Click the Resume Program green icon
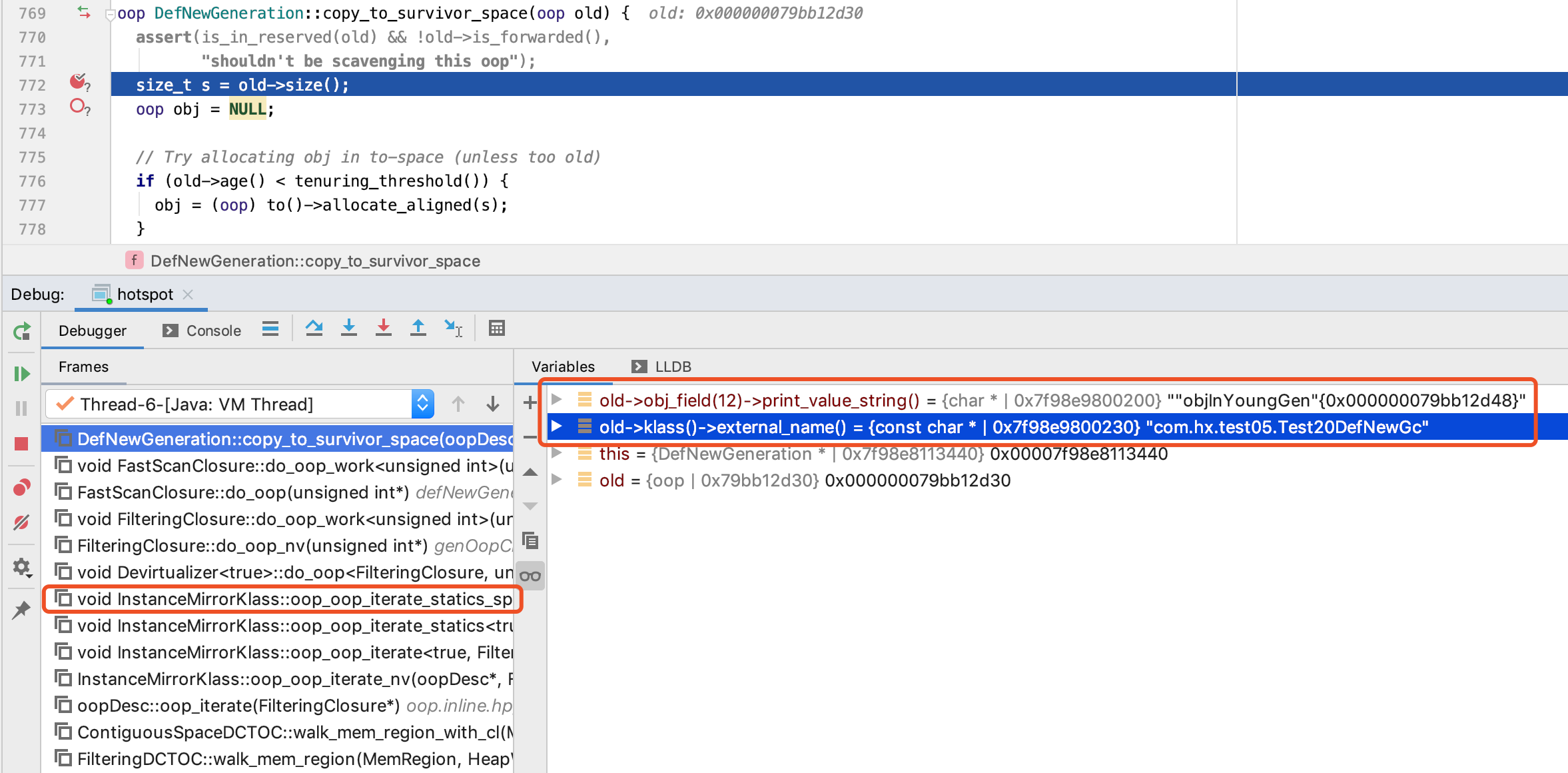Screen dimensions: 1568x773 tap(21, 374)
